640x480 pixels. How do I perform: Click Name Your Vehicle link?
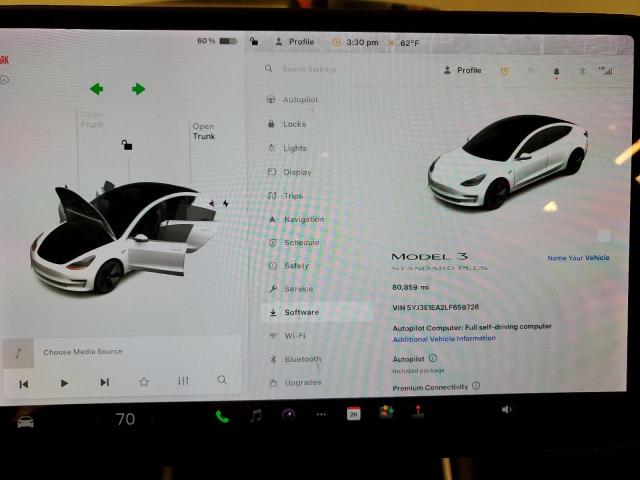pyautogui.click(x=578, y=258)
